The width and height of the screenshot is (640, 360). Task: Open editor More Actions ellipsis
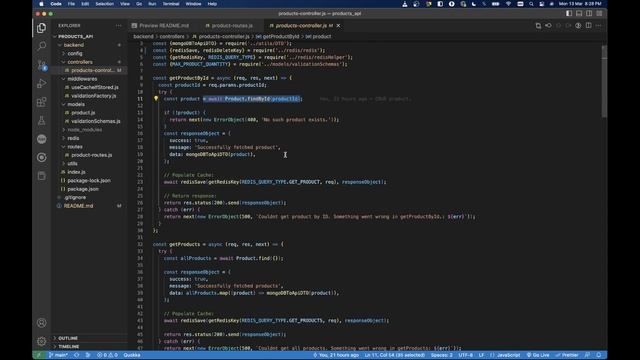tap(599, 25)
